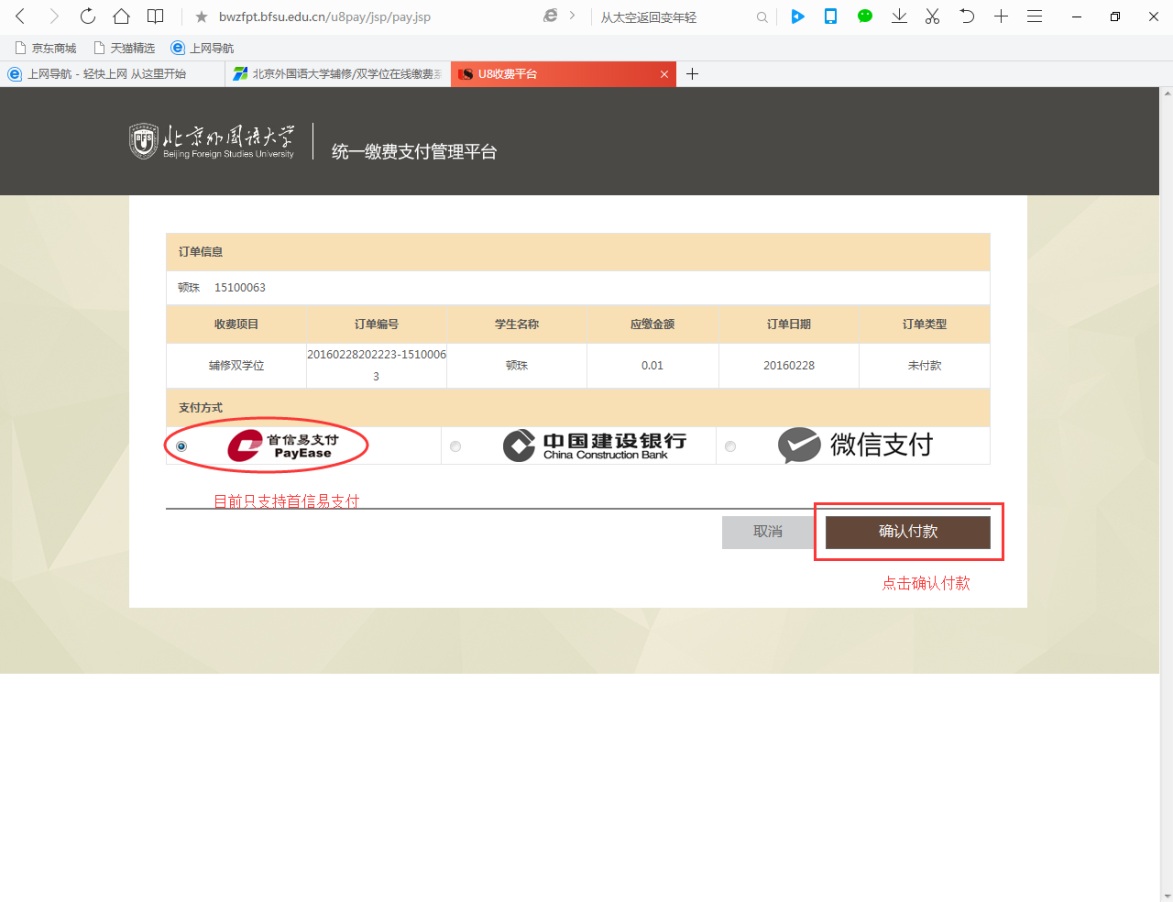Image resolution: width=1173 pixels, height=902 pixels.
Task: Open the browser hamburger menu
Action: [1035, 16]
